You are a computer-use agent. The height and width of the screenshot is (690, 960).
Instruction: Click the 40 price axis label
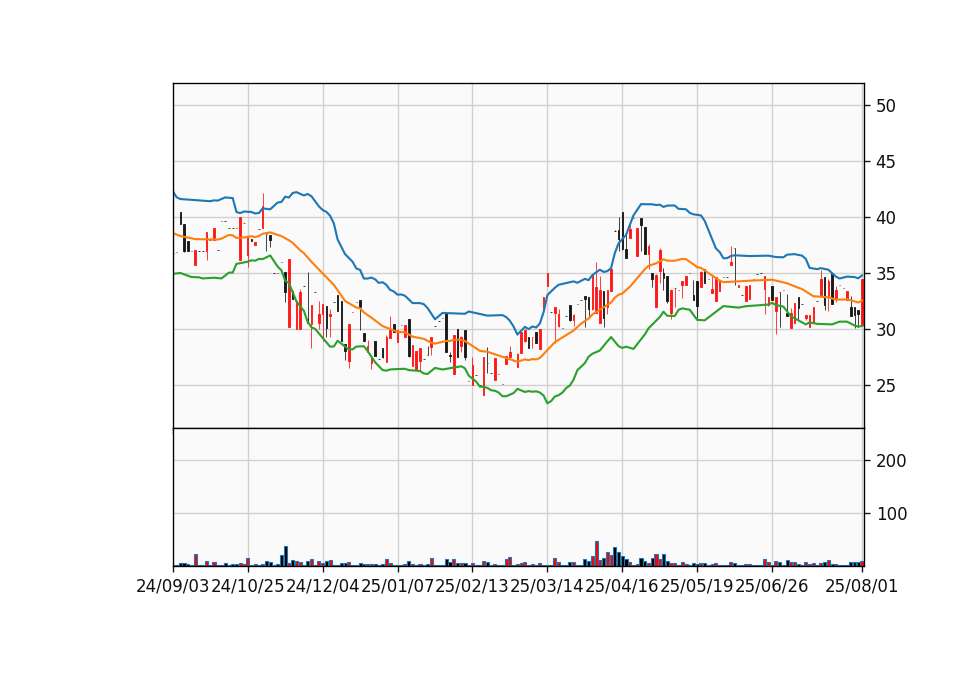pyautogui.click(x=885, y=218)
